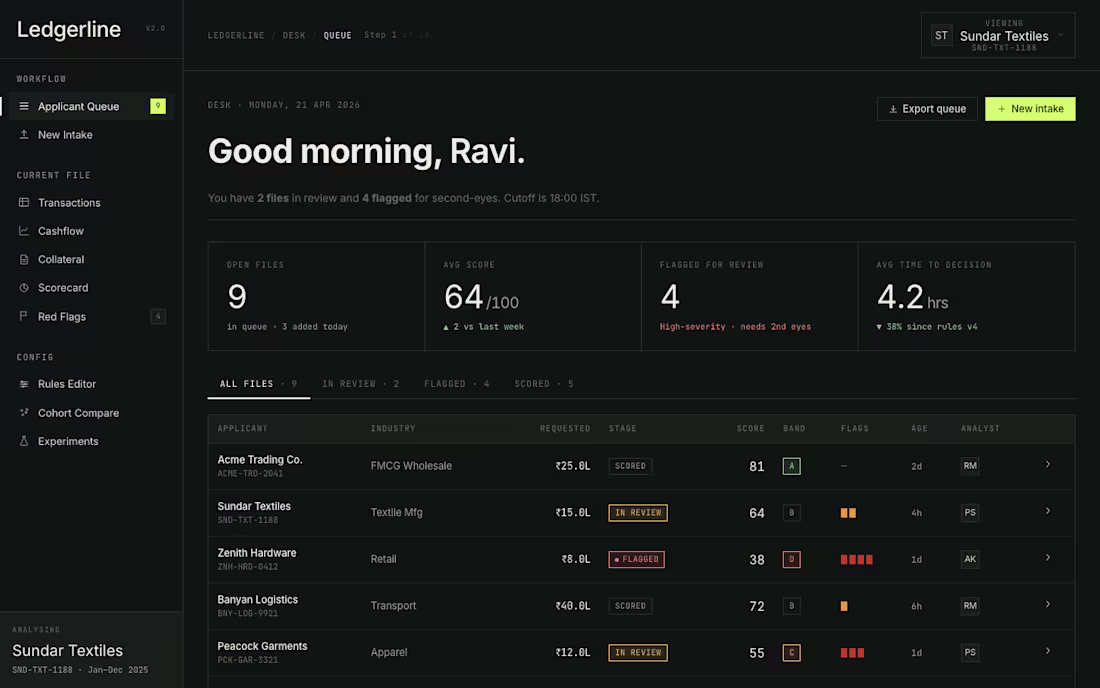Click Peacock Garments red flag bars
Image resolution: width=1100 pixels, height=688 pixels.
(852, 653)
